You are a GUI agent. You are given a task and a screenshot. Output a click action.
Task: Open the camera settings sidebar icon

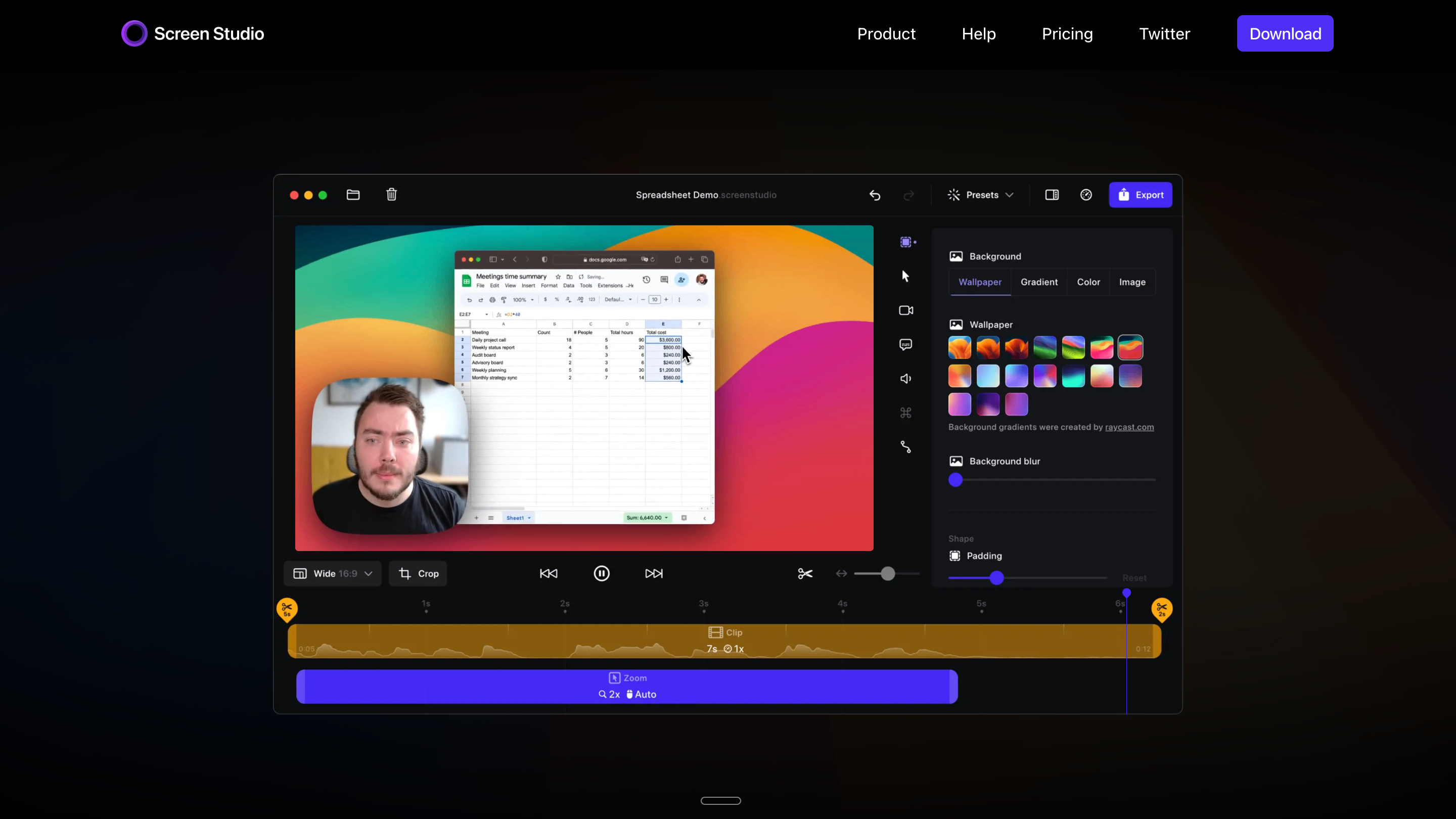tap(905, 310)
